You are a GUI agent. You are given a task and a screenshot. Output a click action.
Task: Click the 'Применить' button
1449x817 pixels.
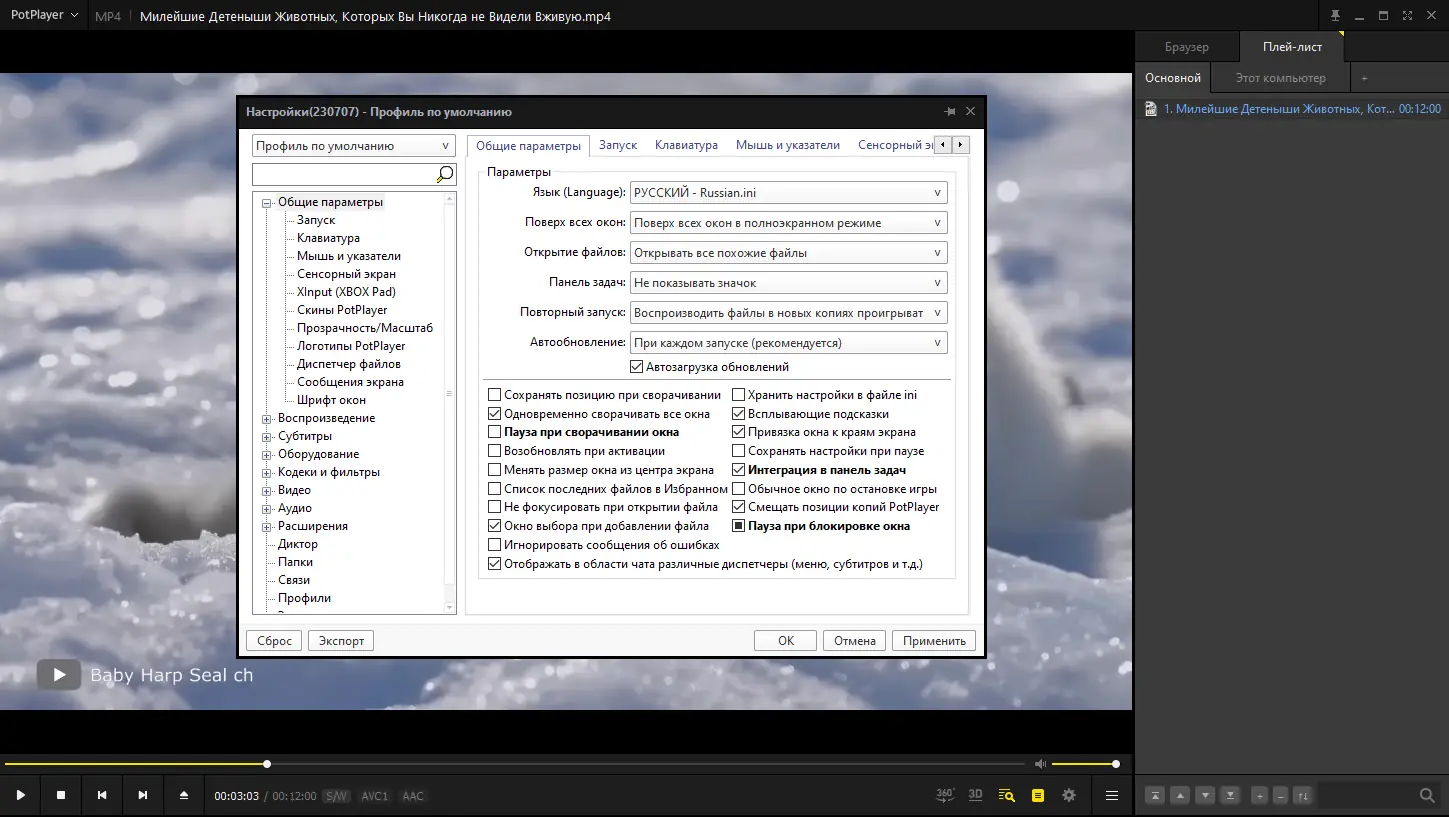(934, 641)
